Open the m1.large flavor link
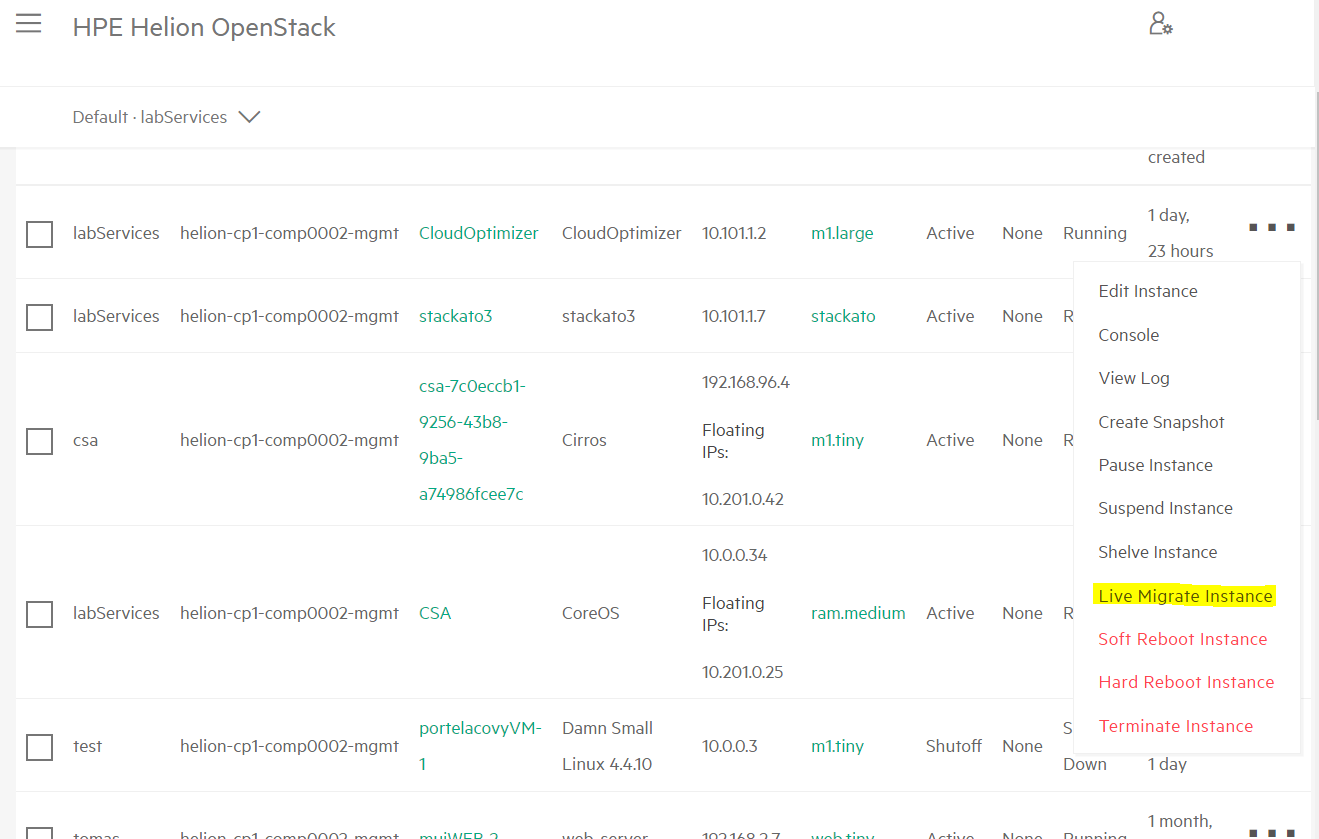Image resolution: width=1319 pixels, height=839 pixels. pyautogui.click(x=842, y=233)
